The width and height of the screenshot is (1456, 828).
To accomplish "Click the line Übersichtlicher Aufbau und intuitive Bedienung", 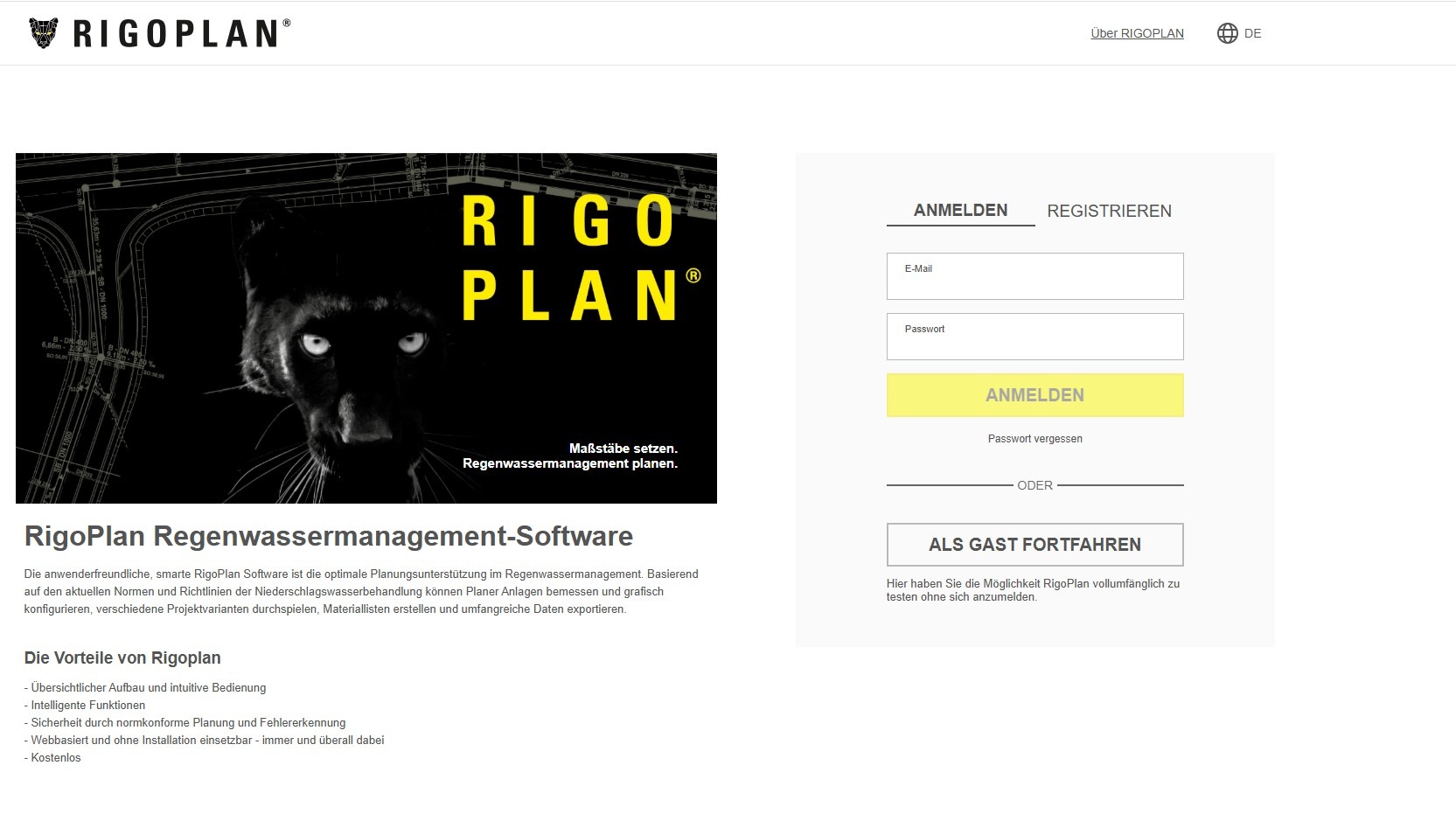I will point(145,688).
